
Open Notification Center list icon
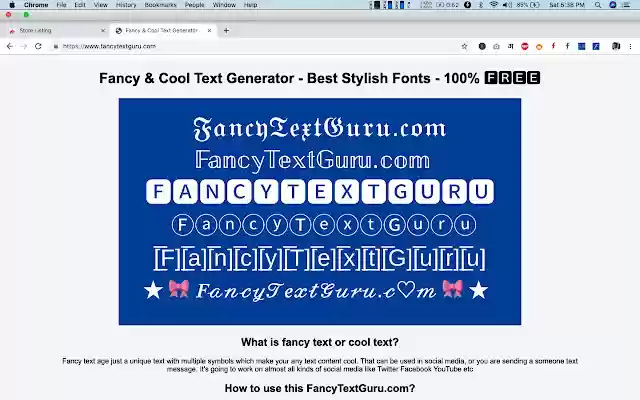(626, 5)
